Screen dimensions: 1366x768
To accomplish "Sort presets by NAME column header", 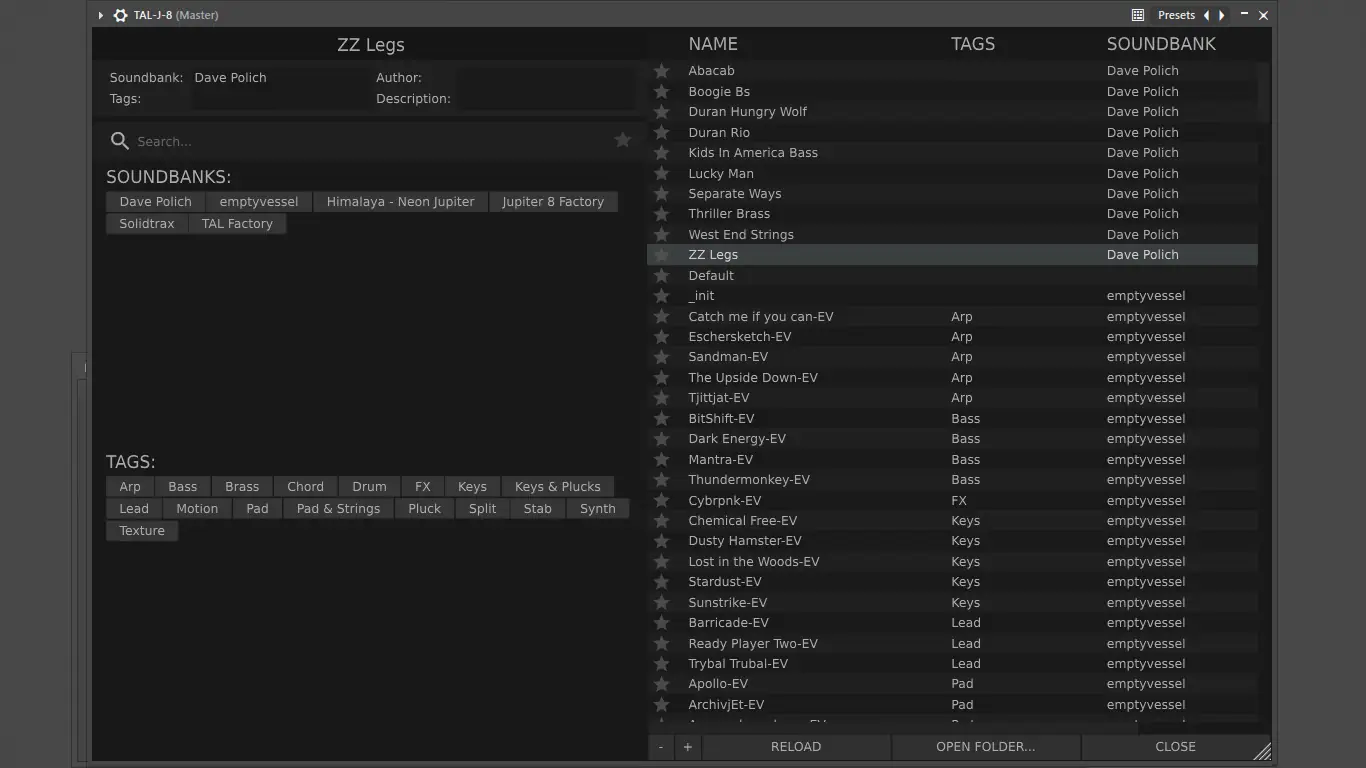I will [x=713, y=44].
